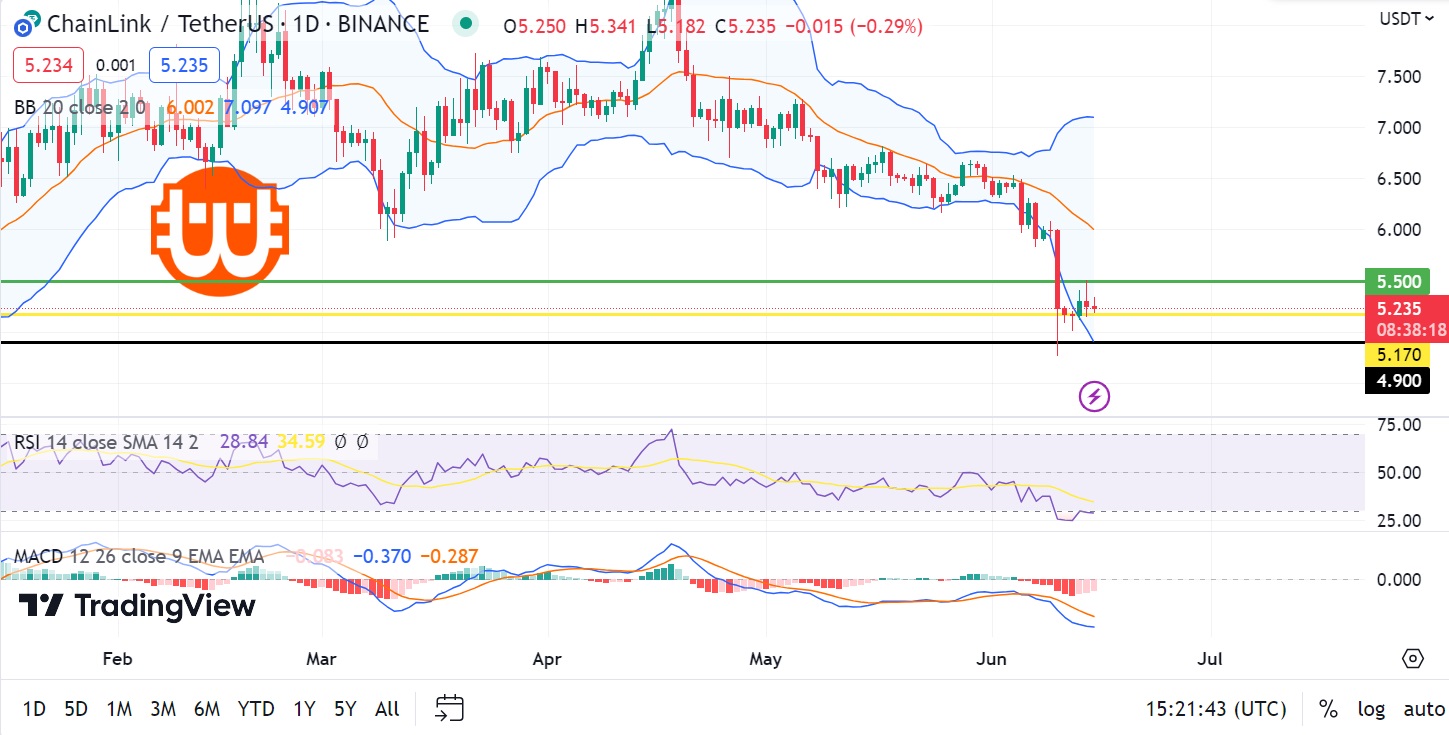Click the -0.015 (−0.29%) change value
Viewport: 1449px width, 735px height.
(x=853, y=27)
